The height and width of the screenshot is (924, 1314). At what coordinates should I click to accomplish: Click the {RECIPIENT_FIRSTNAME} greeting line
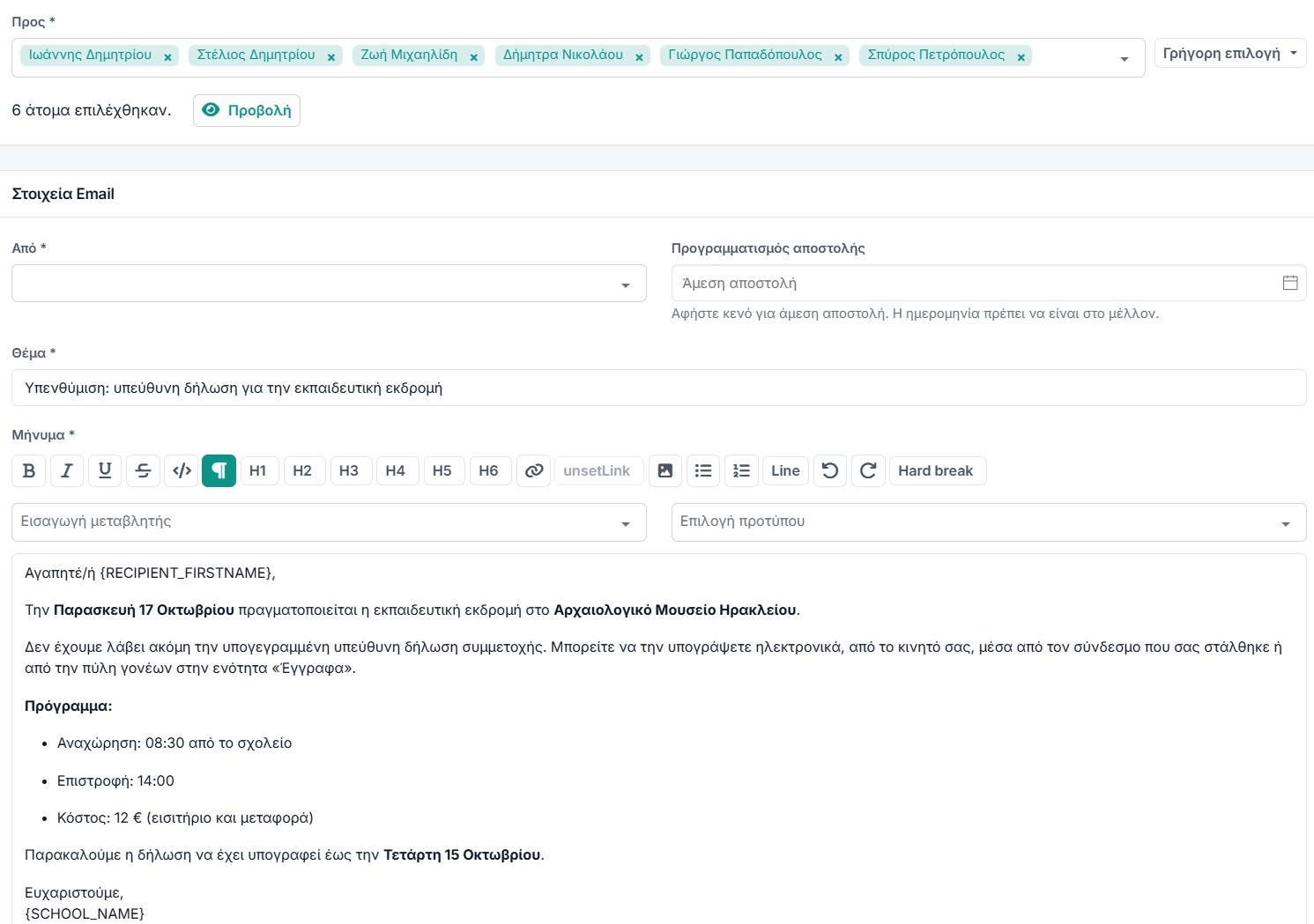(150, 573)
